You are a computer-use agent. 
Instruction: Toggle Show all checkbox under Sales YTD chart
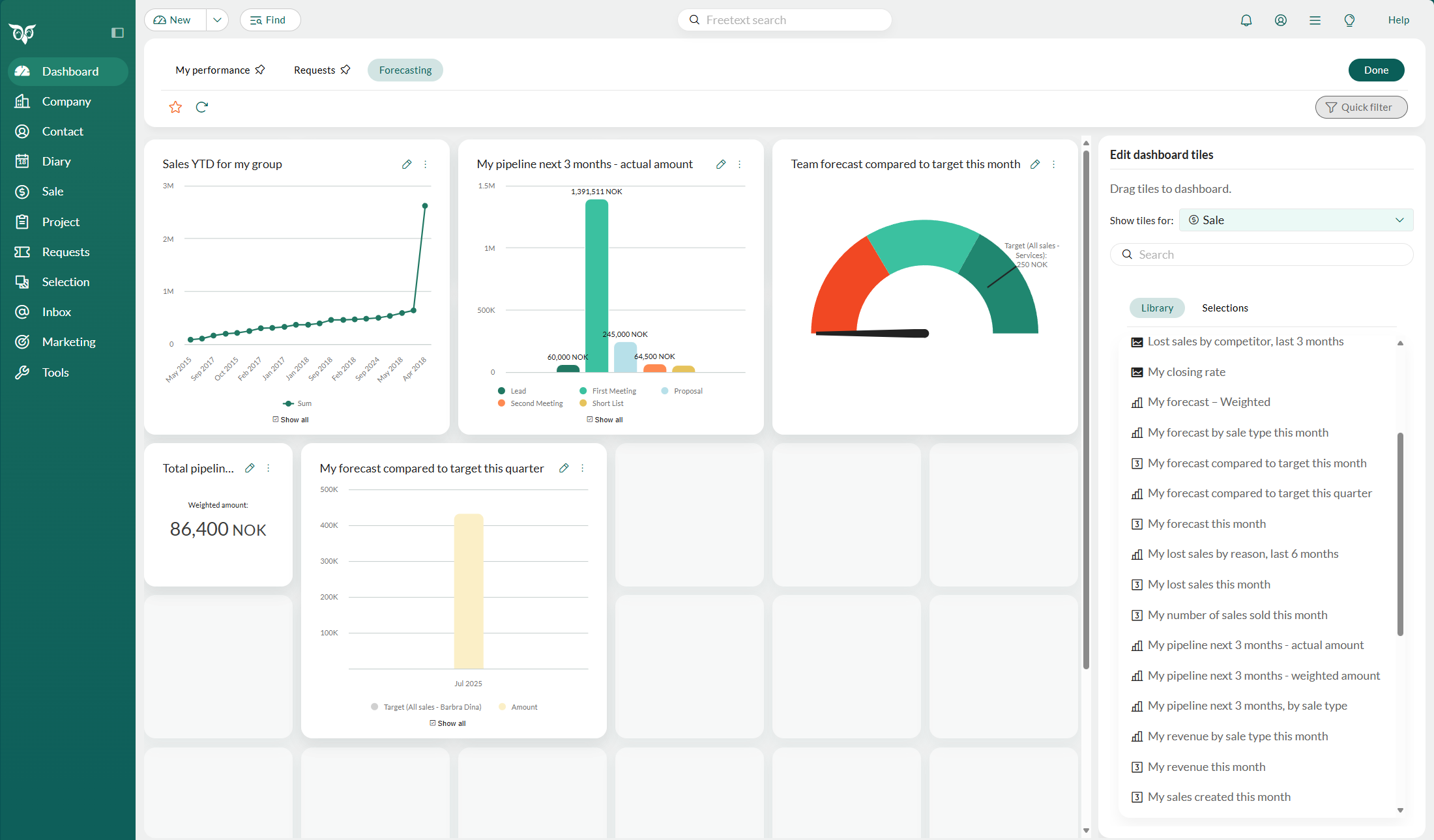276,420
